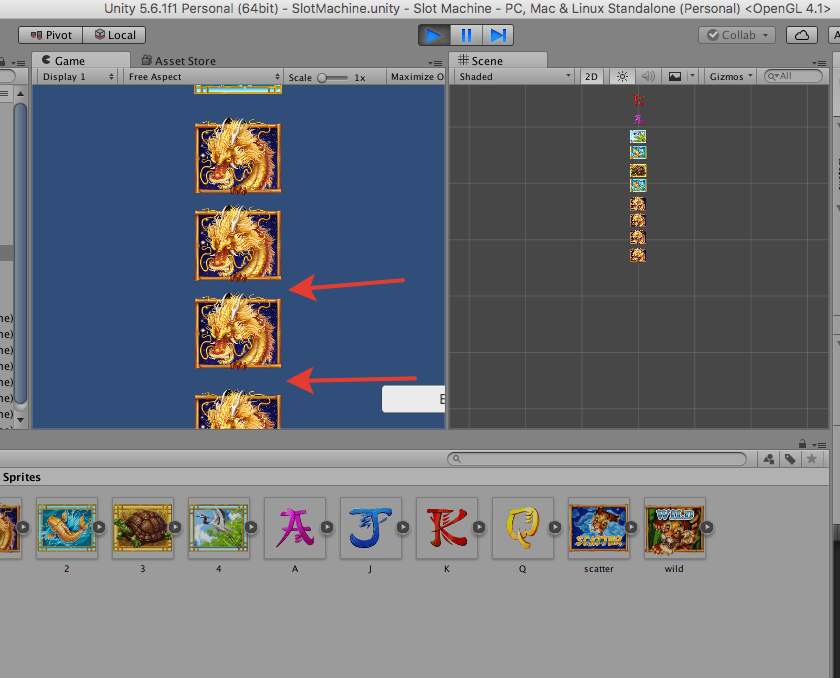840x678 pixels.
Task: Toggle the Pivot handle position button
Action: click(50, 35)
